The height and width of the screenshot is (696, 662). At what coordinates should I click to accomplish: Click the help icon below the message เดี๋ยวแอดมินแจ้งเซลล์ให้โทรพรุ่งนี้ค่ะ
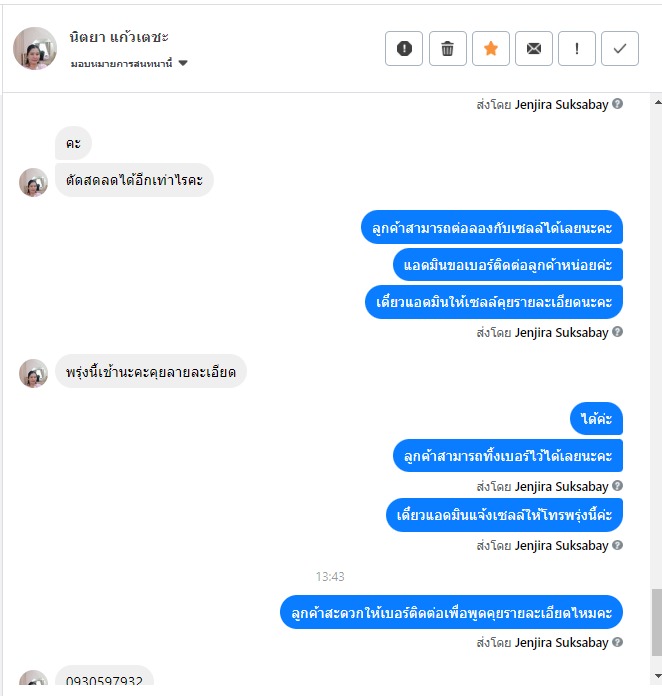(x=617, y=545)
